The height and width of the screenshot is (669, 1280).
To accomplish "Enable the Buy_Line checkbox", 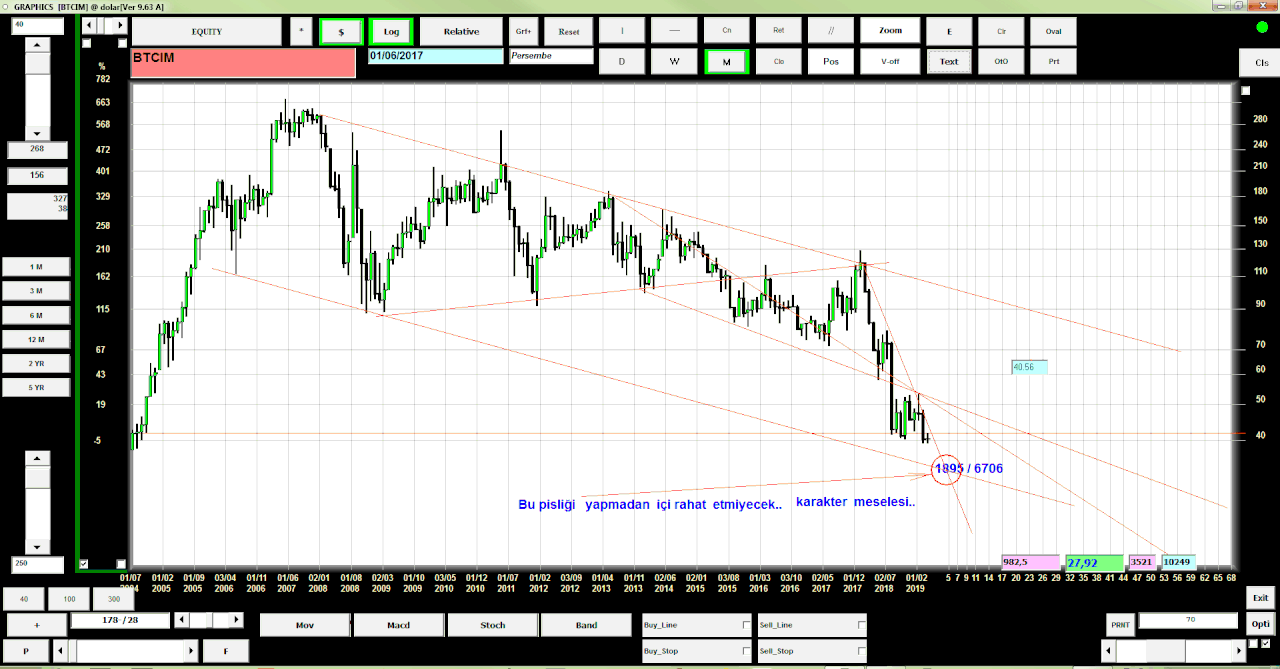I will [746, 624].
